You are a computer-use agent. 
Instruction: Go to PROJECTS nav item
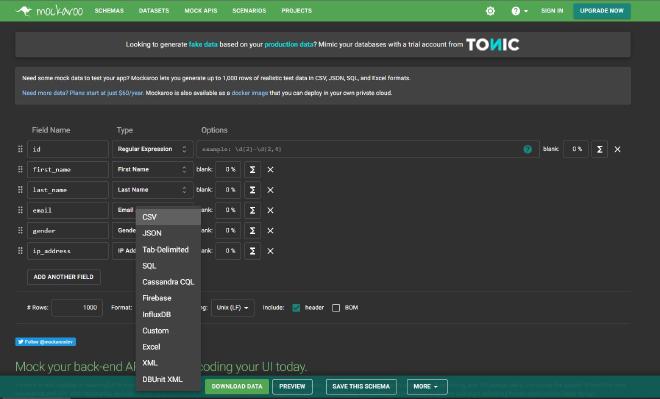coord(296,11)
